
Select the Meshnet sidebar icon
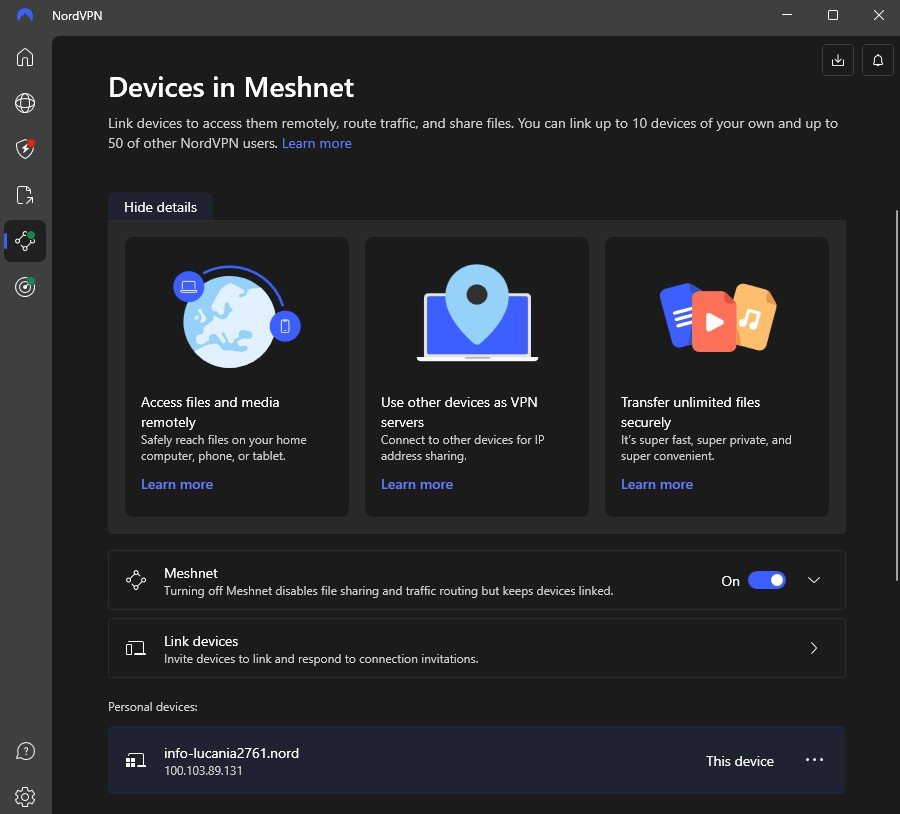25,241
